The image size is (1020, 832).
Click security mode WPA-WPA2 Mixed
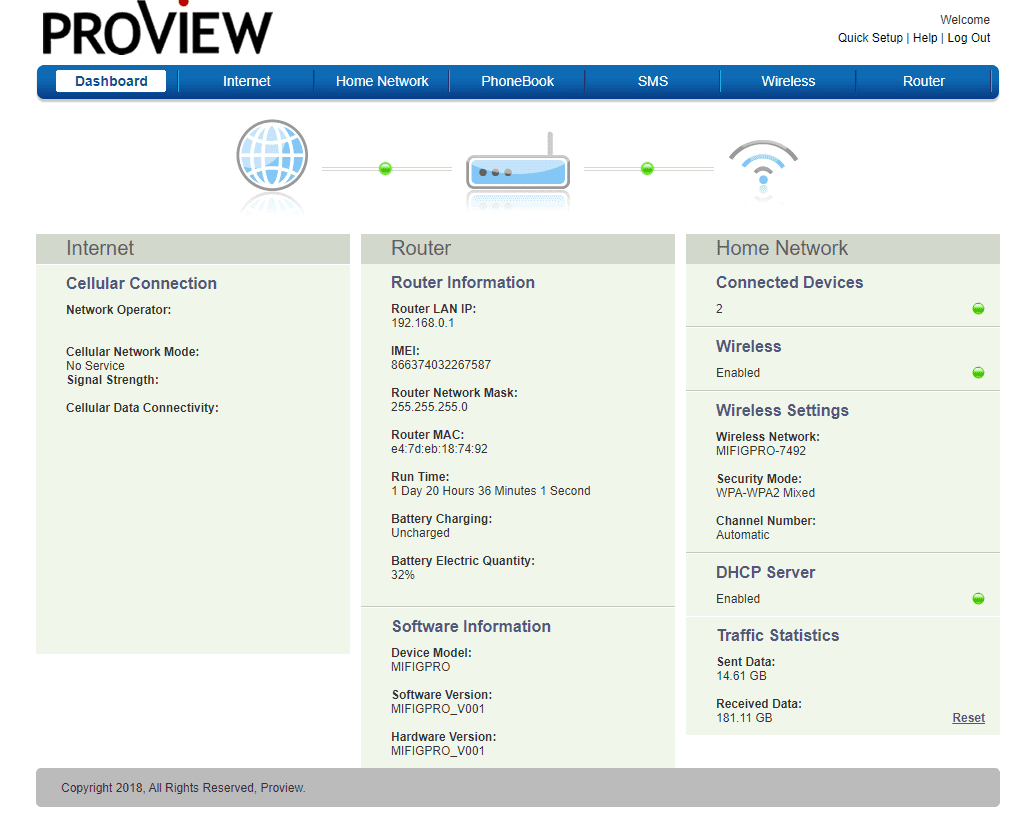click(x=765, y=493)
